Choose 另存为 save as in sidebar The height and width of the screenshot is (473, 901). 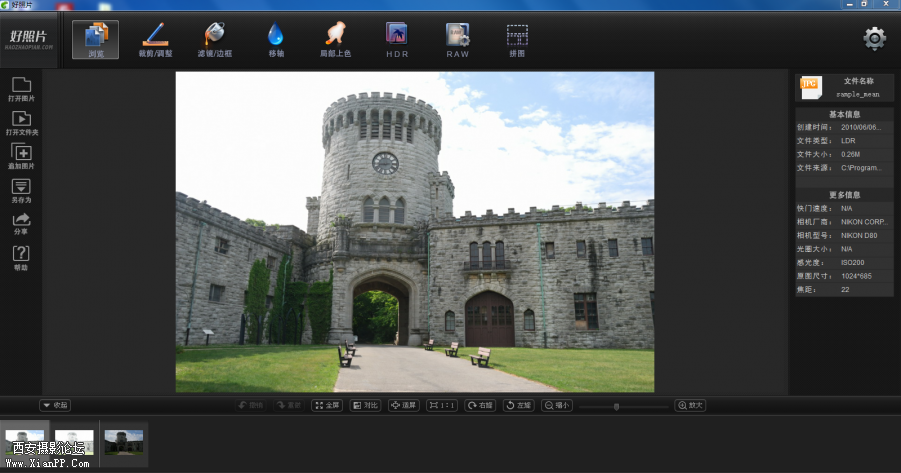tap(21, 192)
